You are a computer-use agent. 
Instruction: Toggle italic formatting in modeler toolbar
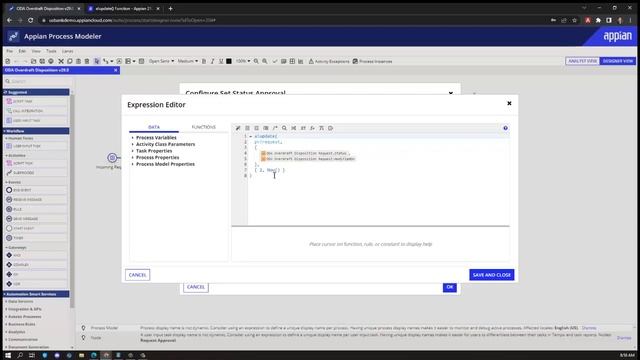212,61
